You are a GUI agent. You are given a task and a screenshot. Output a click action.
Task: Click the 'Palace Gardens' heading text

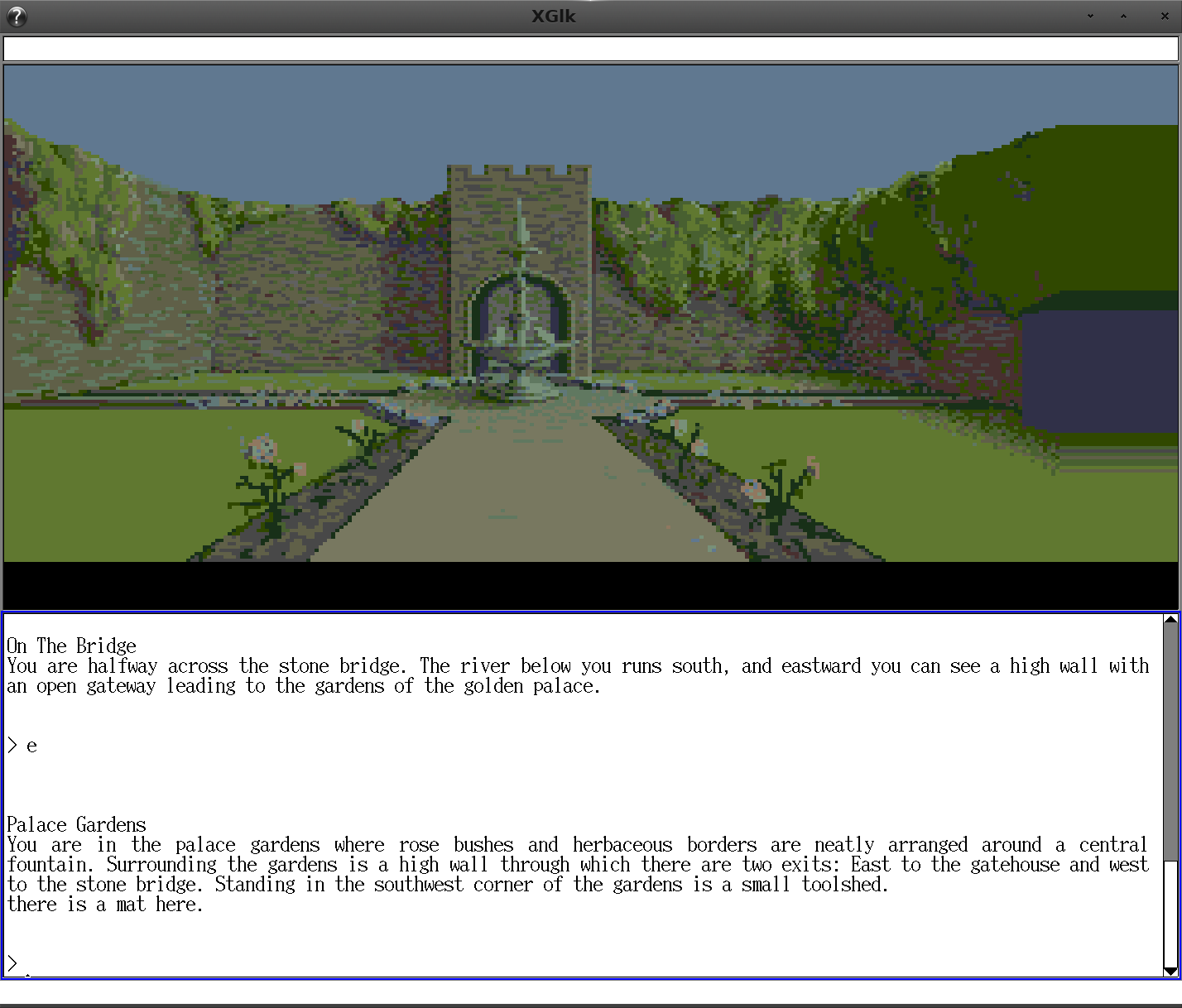point(76,825)
